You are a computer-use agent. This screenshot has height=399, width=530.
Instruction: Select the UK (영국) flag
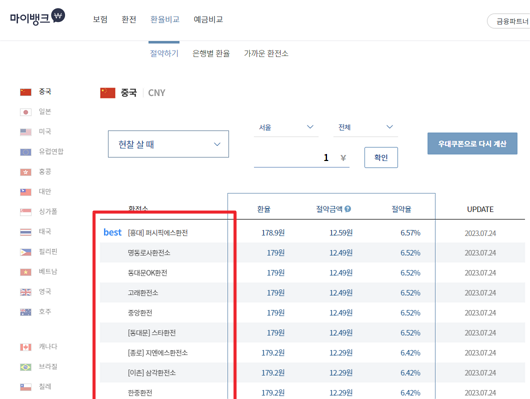pyautogui.click(x=26, y=292)
